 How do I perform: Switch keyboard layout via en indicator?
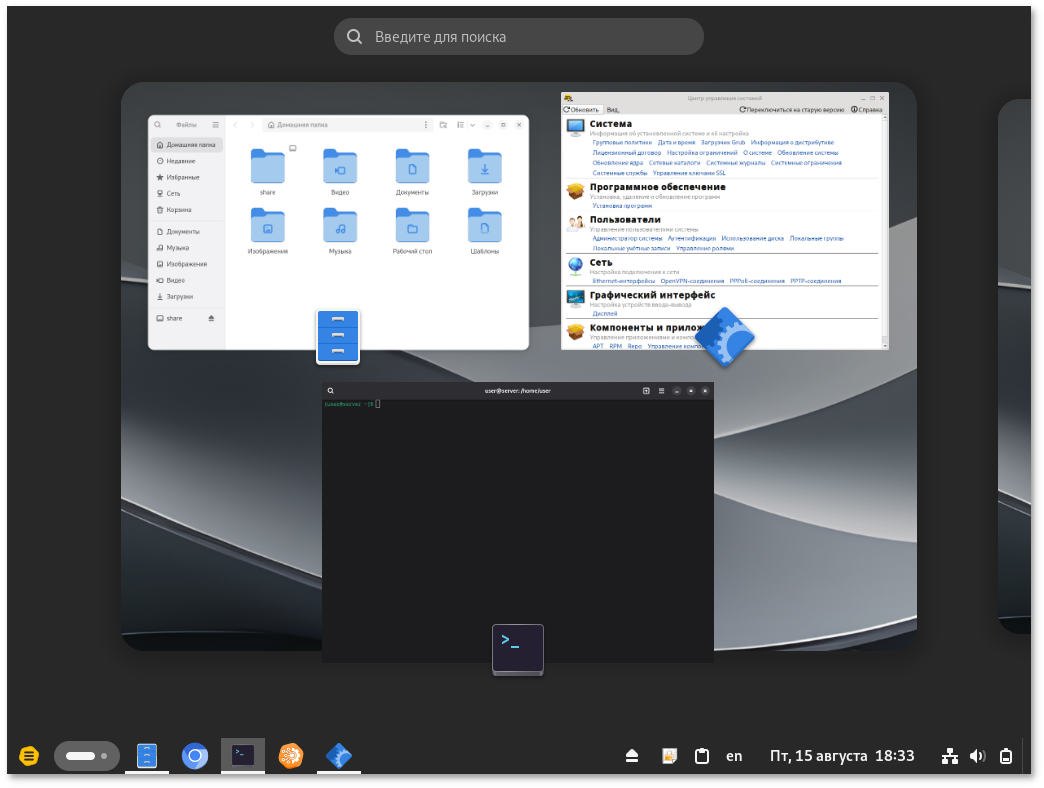coord(734,756)
